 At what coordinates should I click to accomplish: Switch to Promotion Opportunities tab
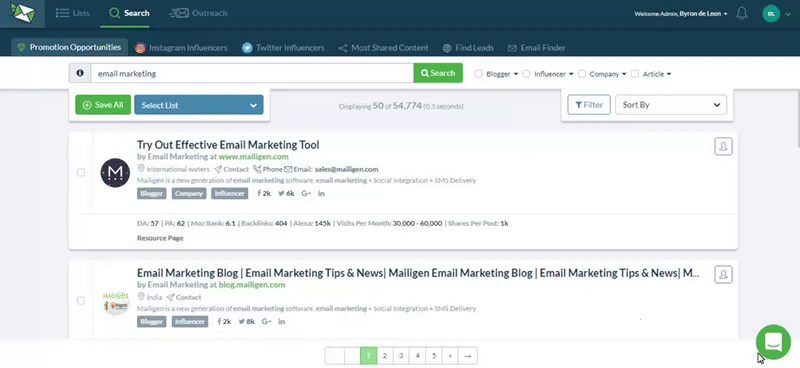point(69,47)
